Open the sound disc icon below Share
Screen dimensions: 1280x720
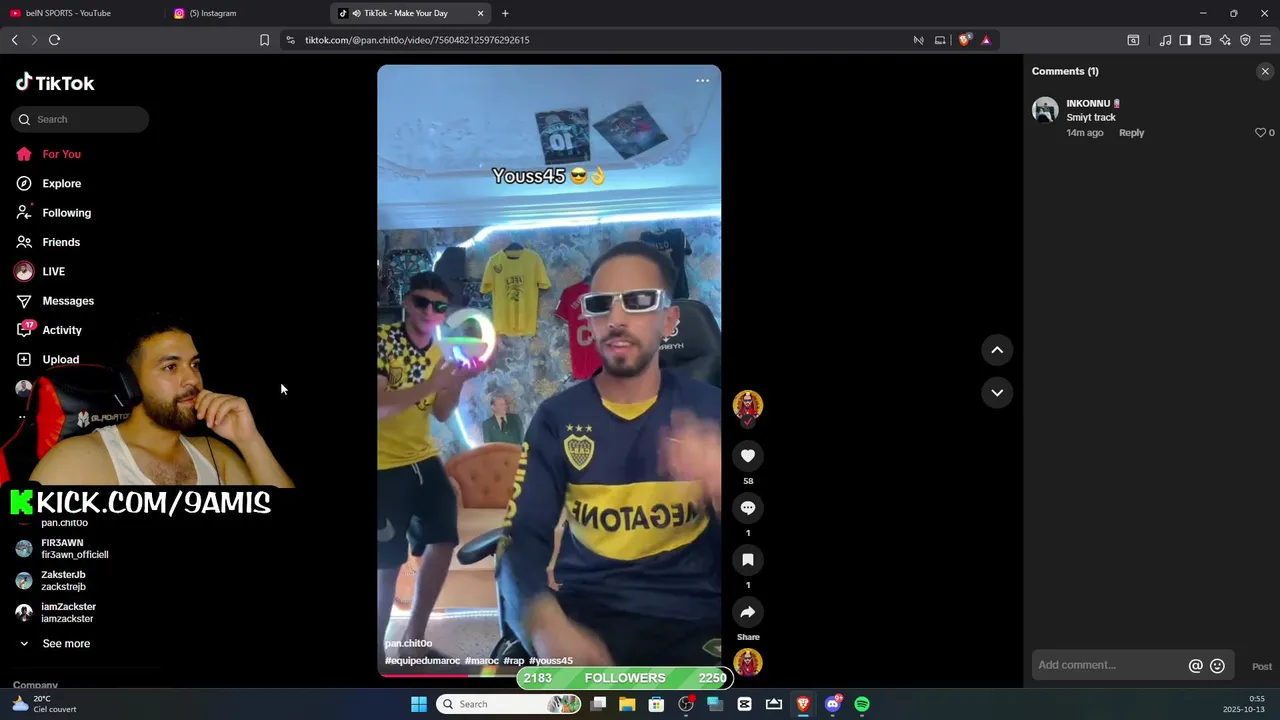(x=747, y=663)
